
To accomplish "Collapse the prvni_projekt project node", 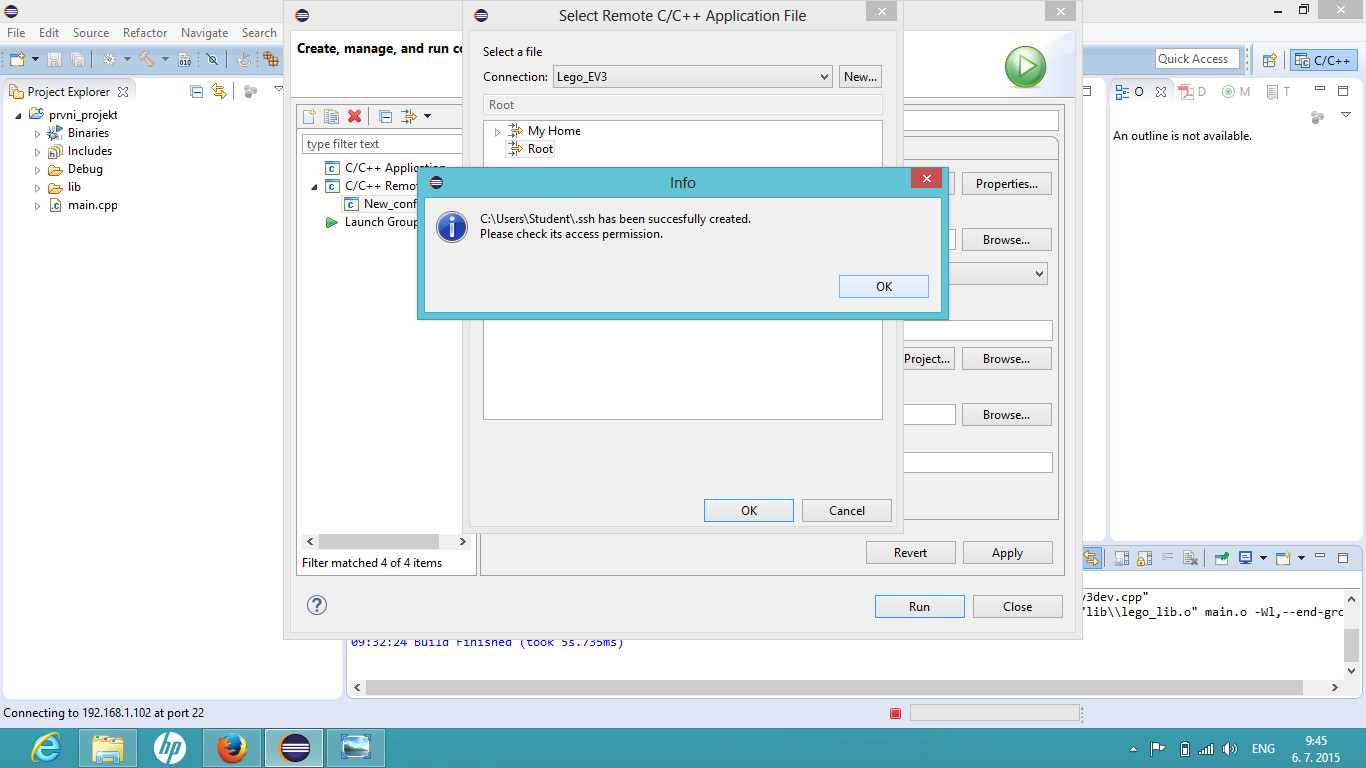I will pos(19,115).
